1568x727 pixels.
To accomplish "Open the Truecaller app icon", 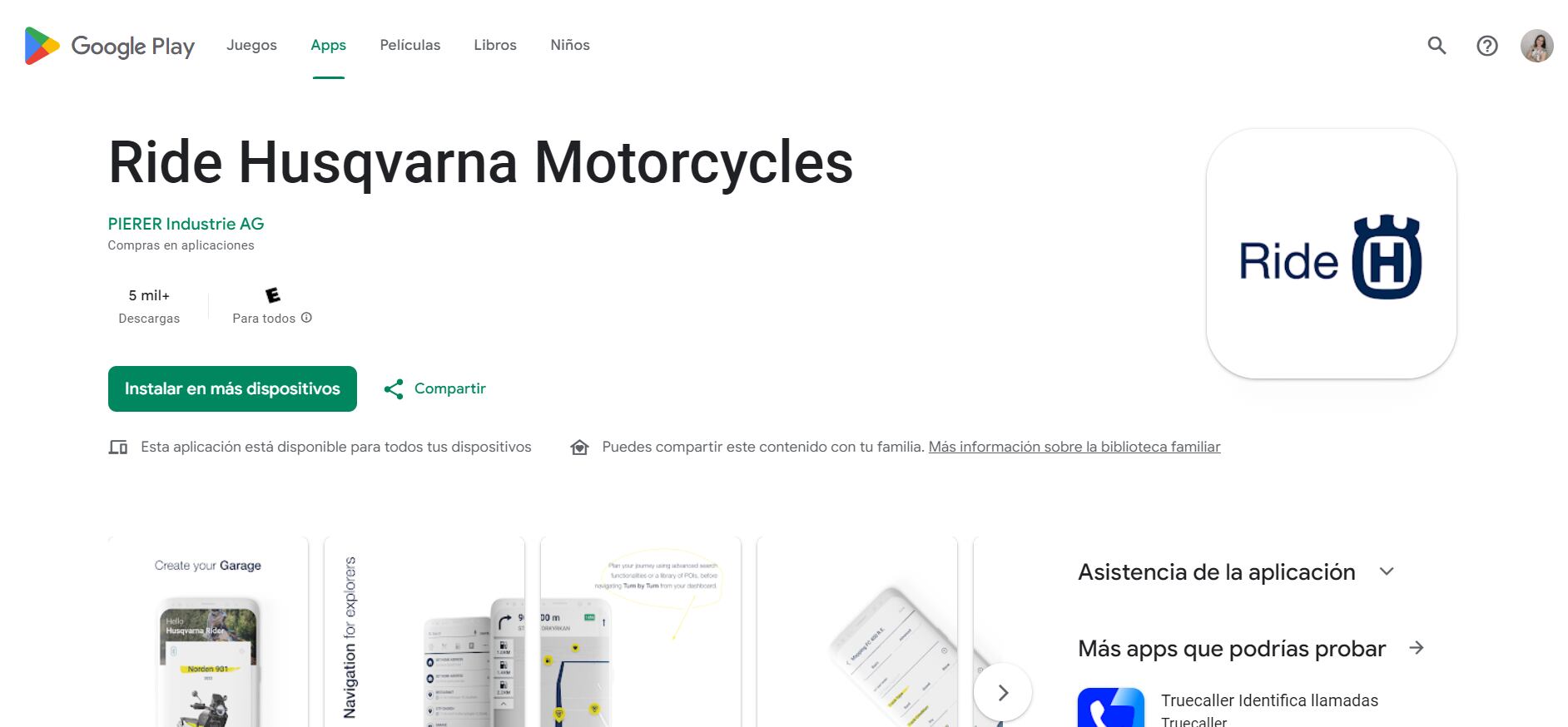I will coord(1111,707).
